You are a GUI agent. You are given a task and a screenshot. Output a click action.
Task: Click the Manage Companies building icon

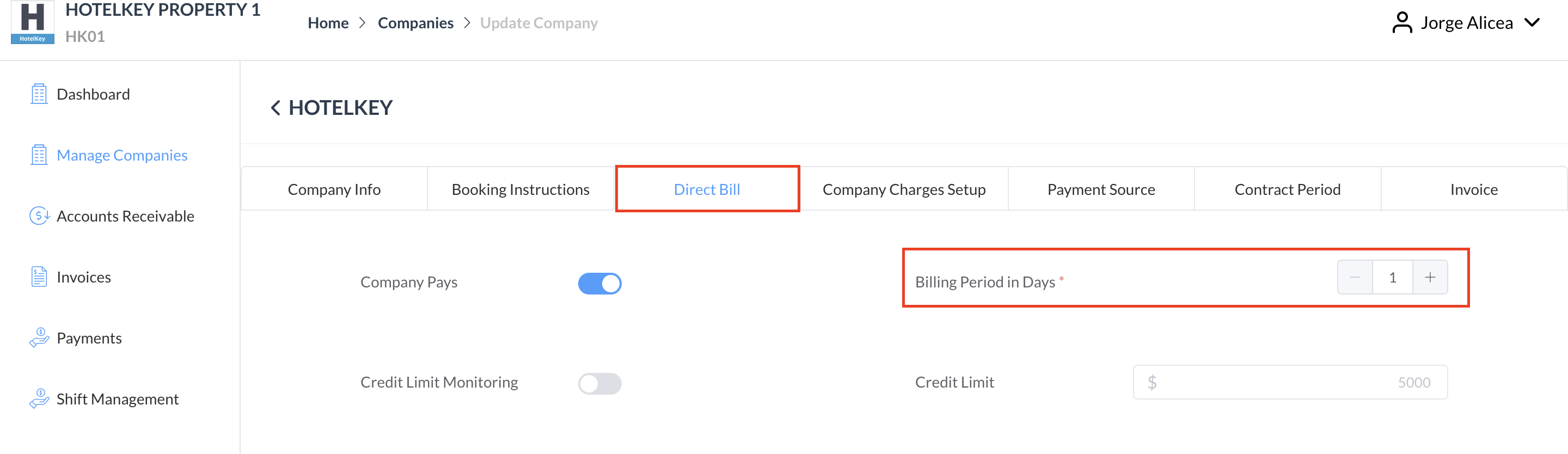pyautogui.click(x=39, y=155)
